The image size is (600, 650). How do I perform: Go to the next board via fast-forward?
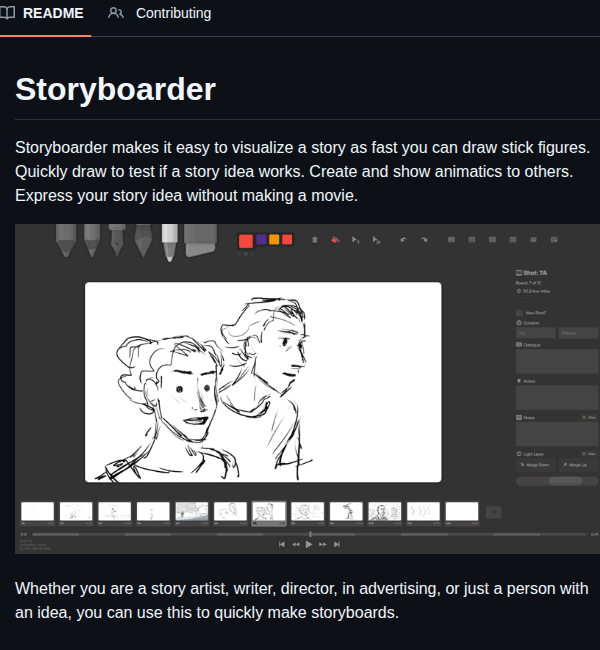(323, 544)
